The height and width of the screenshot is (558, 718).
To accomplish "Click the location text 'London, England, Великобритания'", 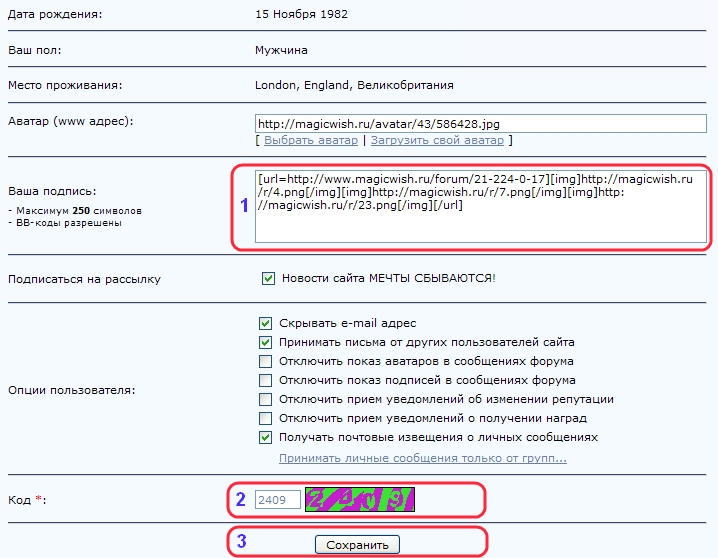I will pyautogui.click(x=354, y=85).
